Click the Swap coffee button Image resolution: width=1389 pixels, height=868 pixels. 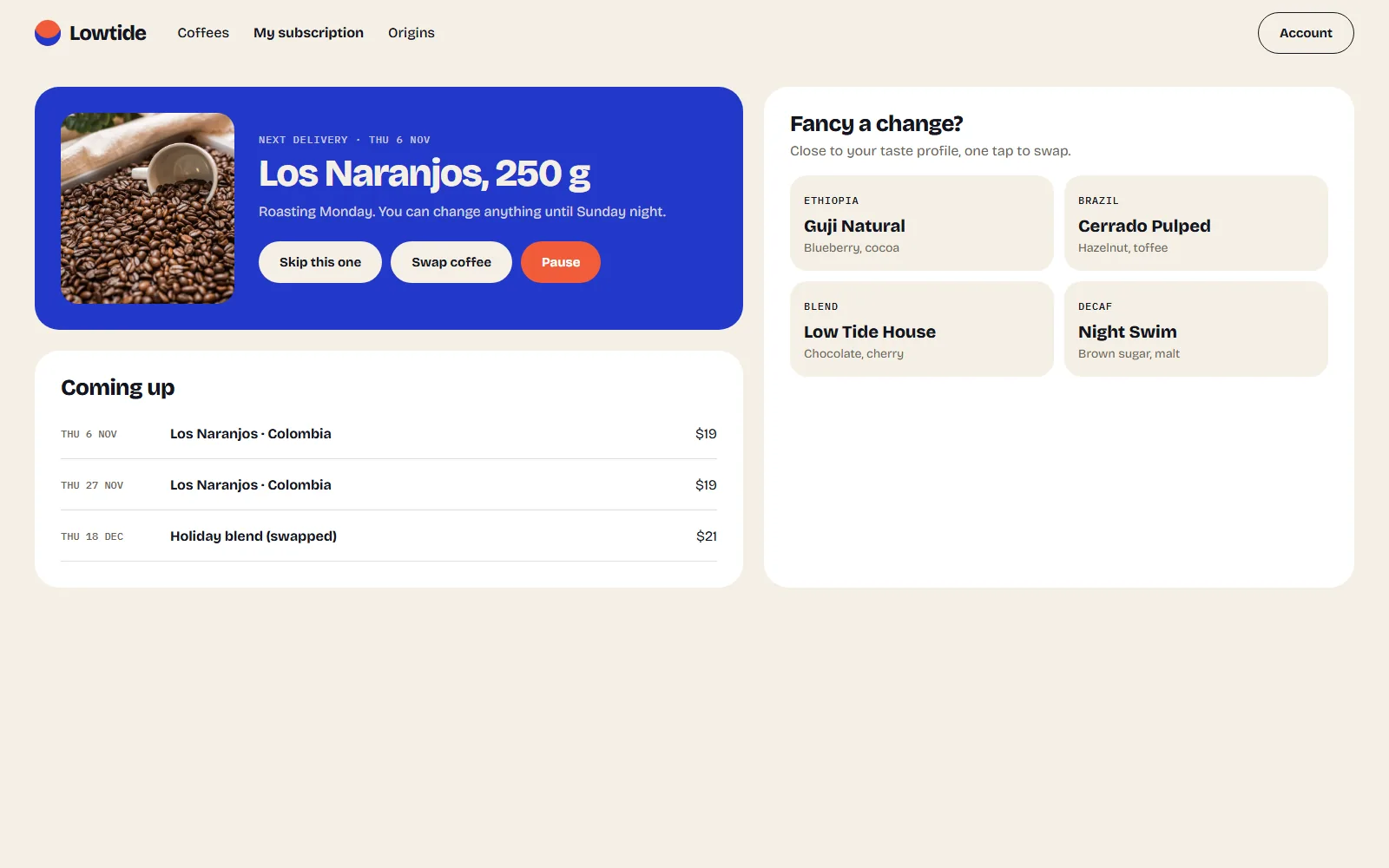click(451, 262)
